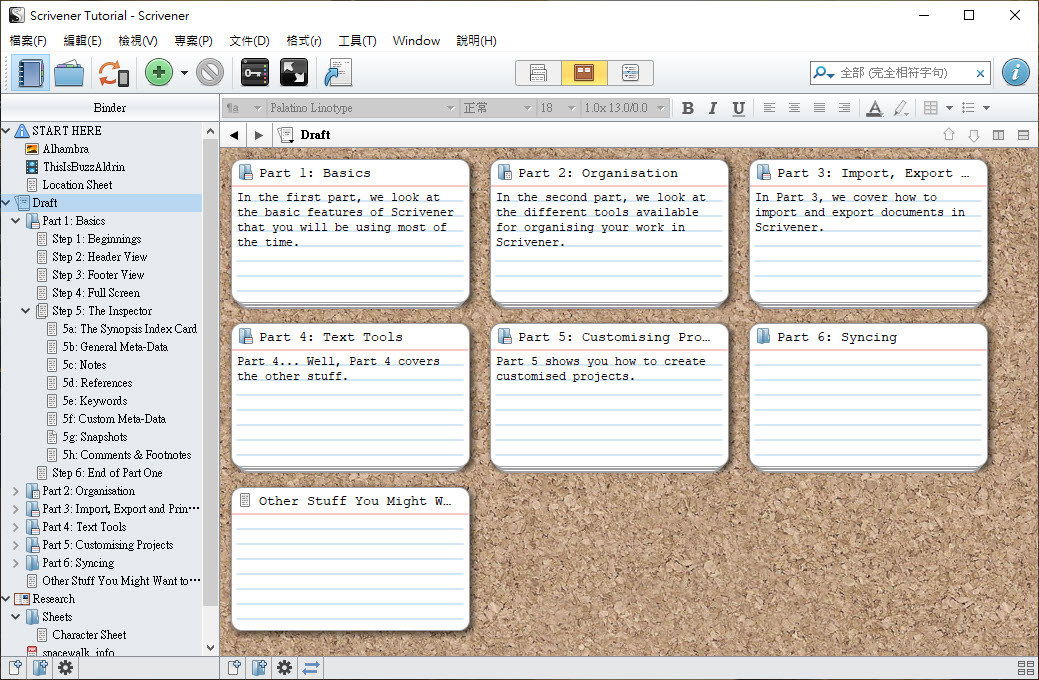Open the blue Inspector info icon

1015,73
